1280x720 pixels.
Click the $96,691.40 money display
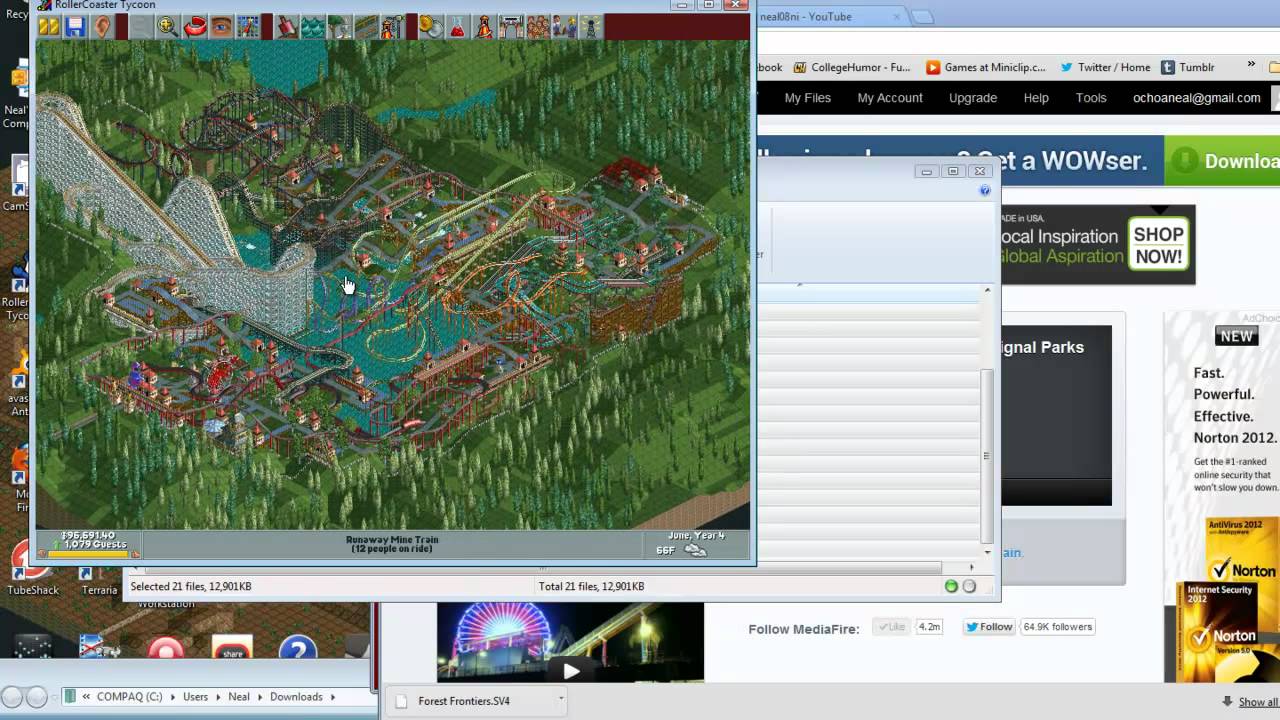pyautogui.click(x=89, y=535)
